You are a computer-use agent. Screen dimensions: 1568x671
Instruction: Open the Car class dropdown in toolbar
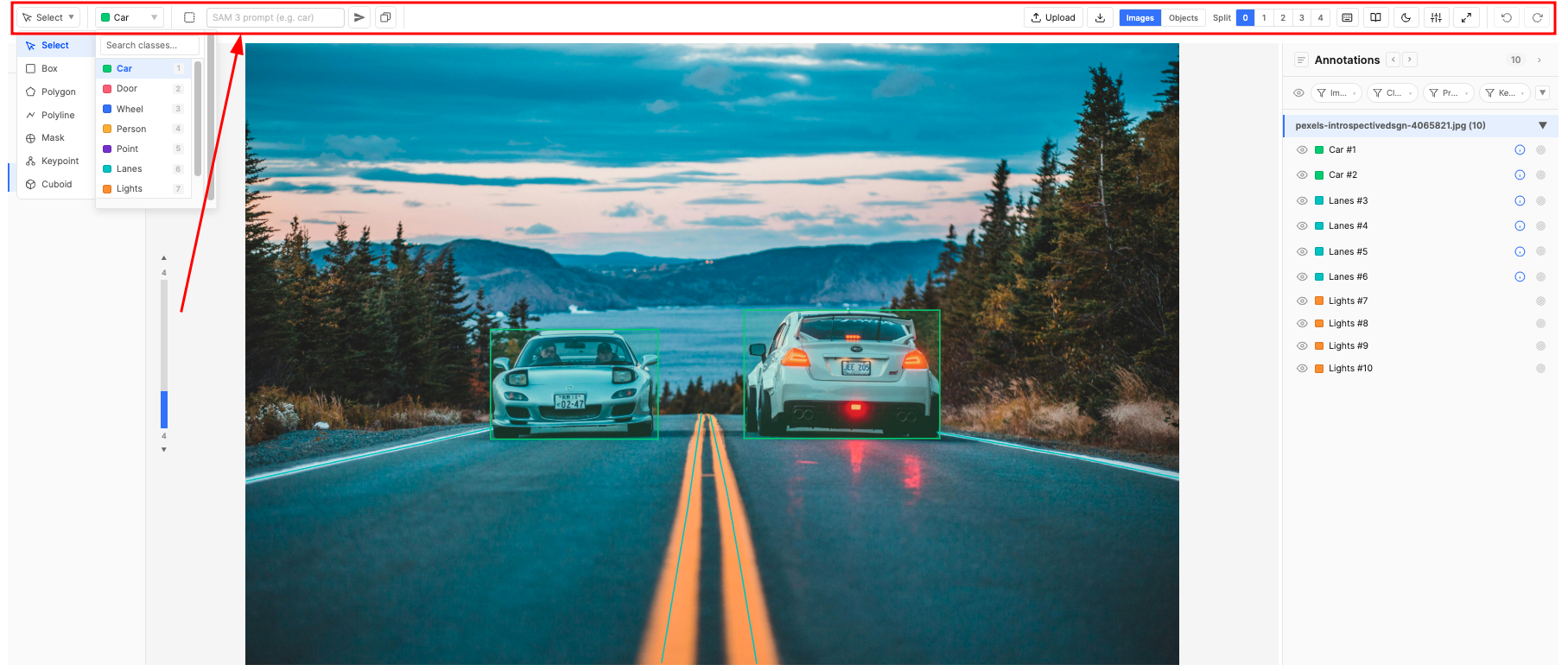[130, 17]
